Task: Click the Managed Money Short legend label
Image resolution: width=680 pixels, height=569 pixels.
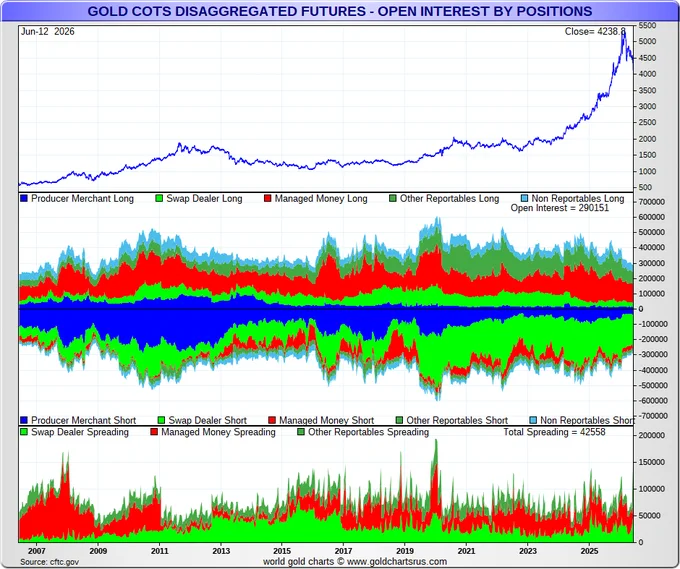Action: (x=326, y=420)
